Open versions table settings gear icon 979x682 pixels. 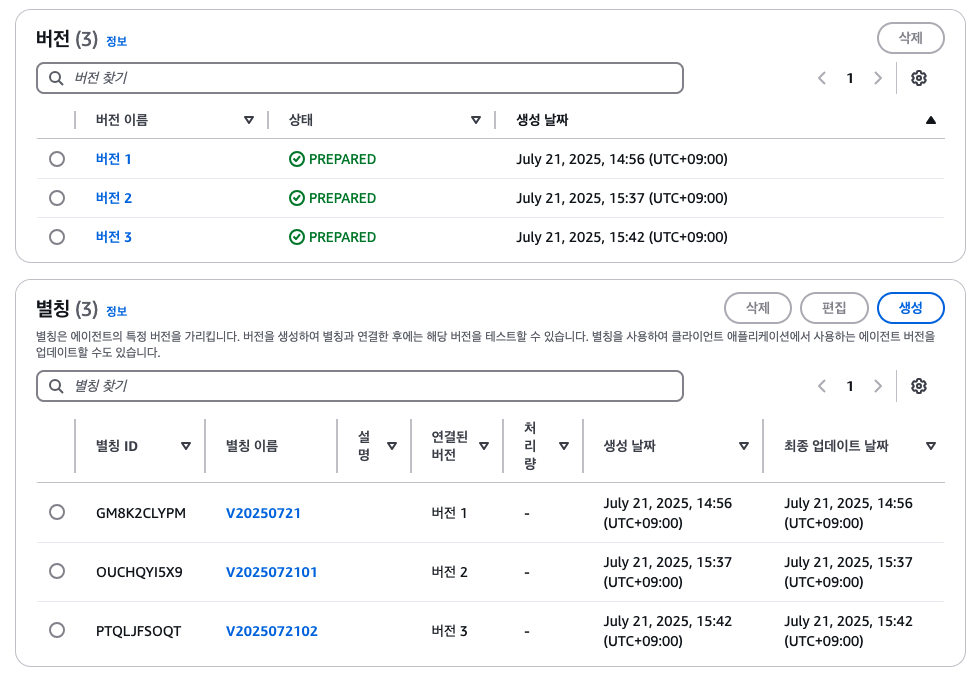coord(918,78)
